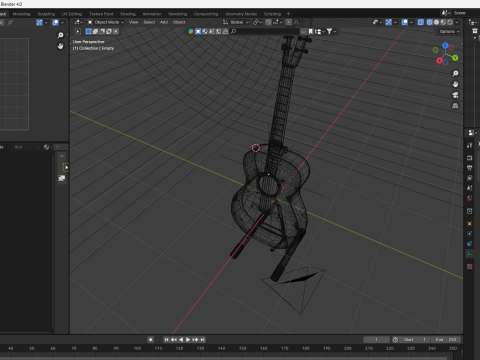Switch to the Sculpting workspace tab

[x=46, y=14]
